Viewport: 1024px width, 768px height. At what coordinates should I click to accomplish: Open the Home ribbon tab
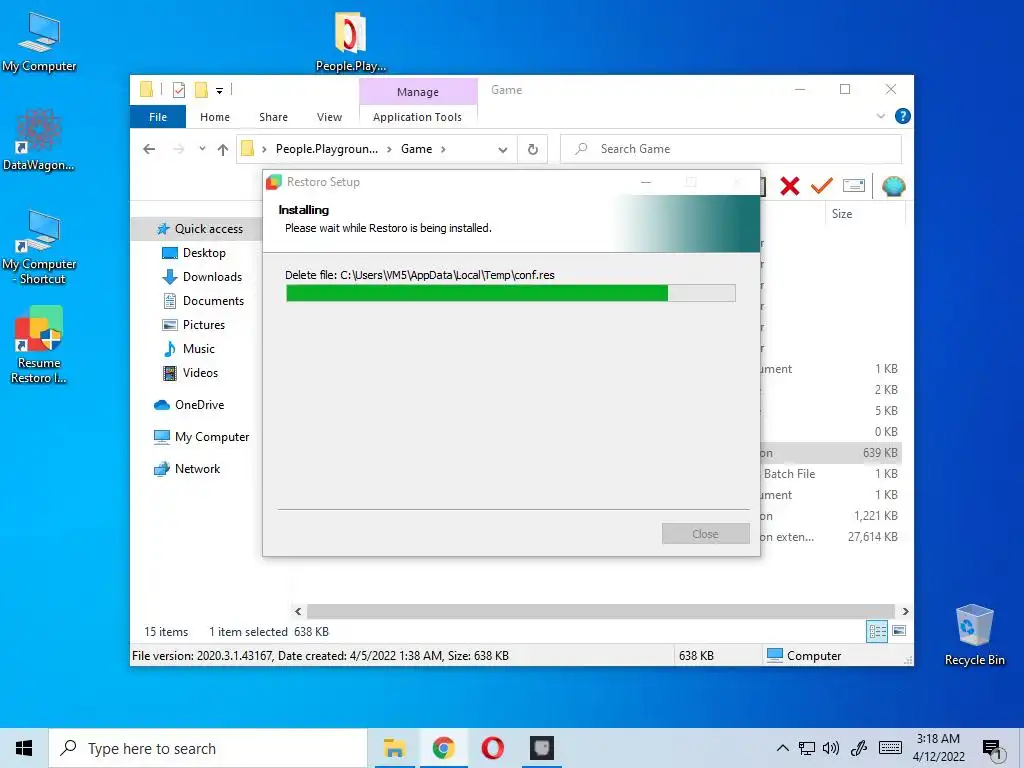[215, 117]
